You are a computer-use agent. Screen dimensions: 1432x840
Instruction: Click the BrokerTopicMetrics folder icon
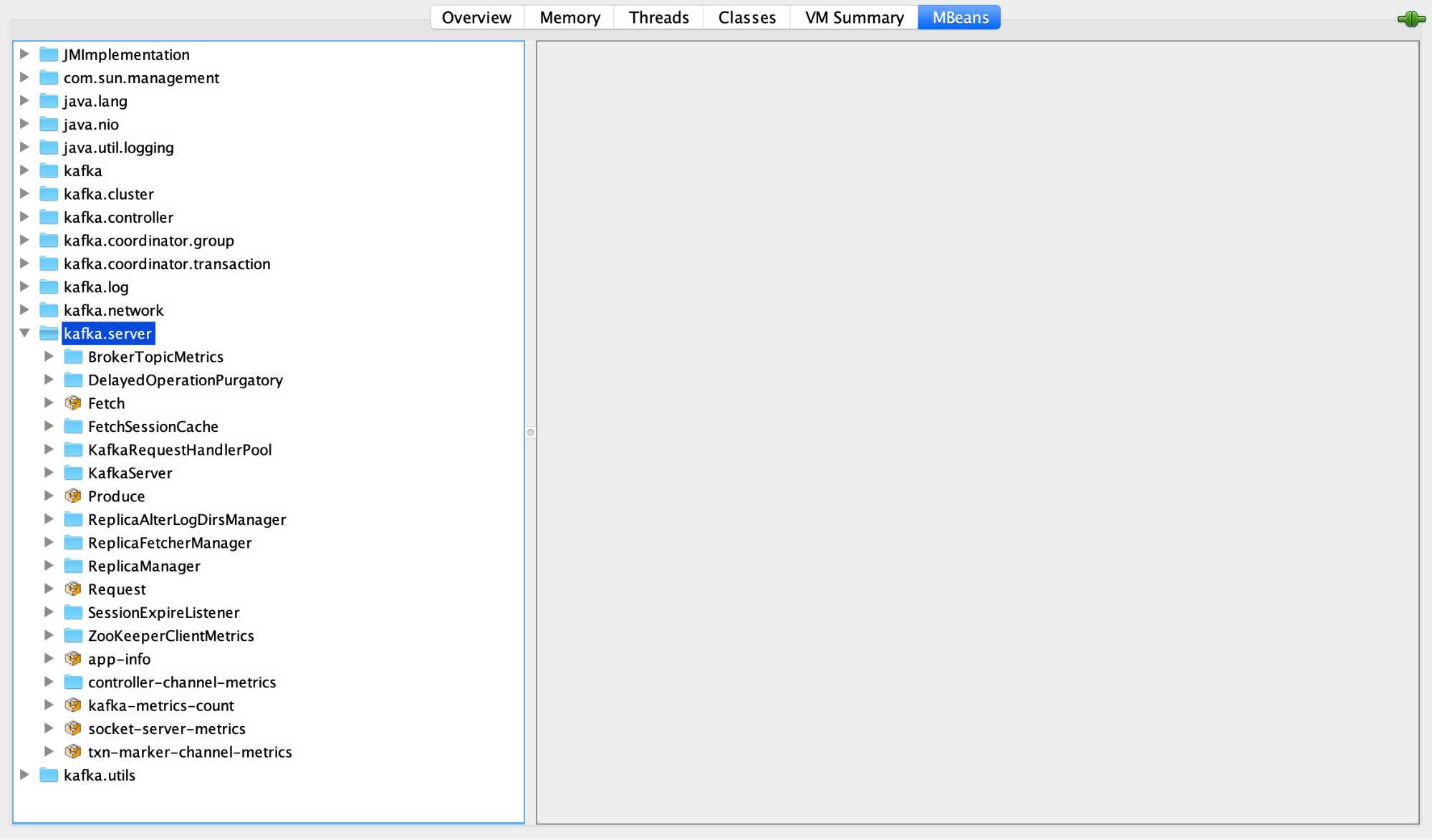73,356
